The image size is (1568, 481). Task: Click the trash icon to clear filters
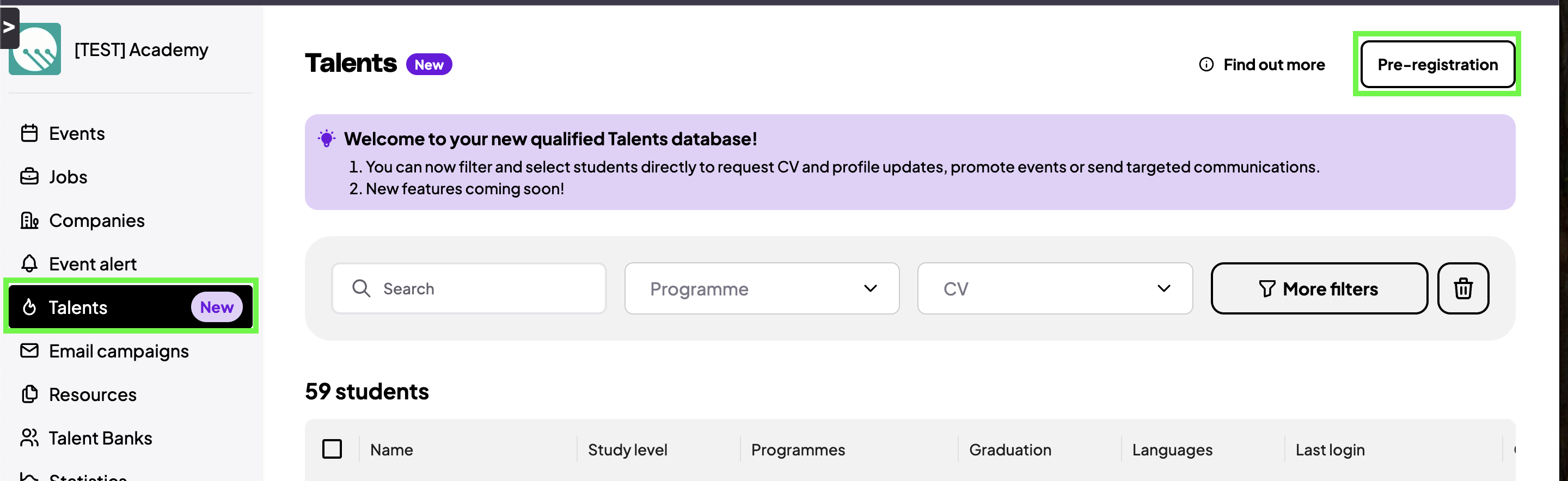[1463, 288]
